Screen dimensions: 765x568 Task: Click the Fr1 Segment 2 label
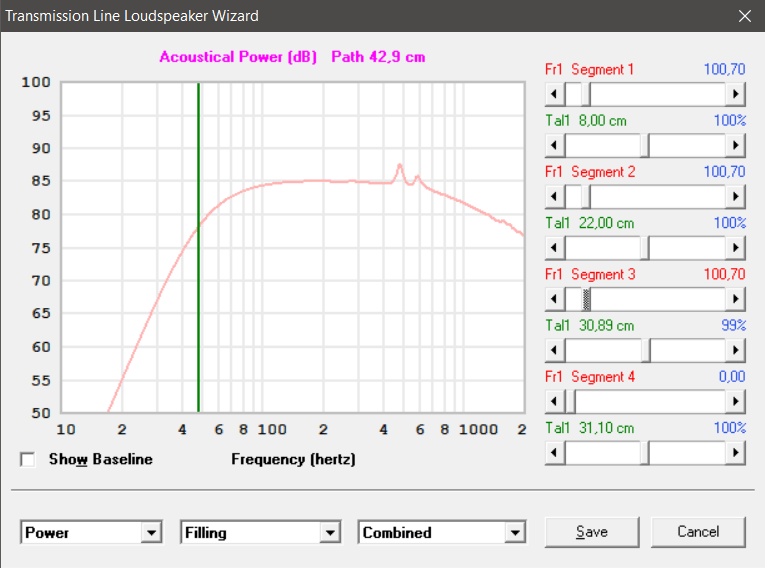point(590,172)
